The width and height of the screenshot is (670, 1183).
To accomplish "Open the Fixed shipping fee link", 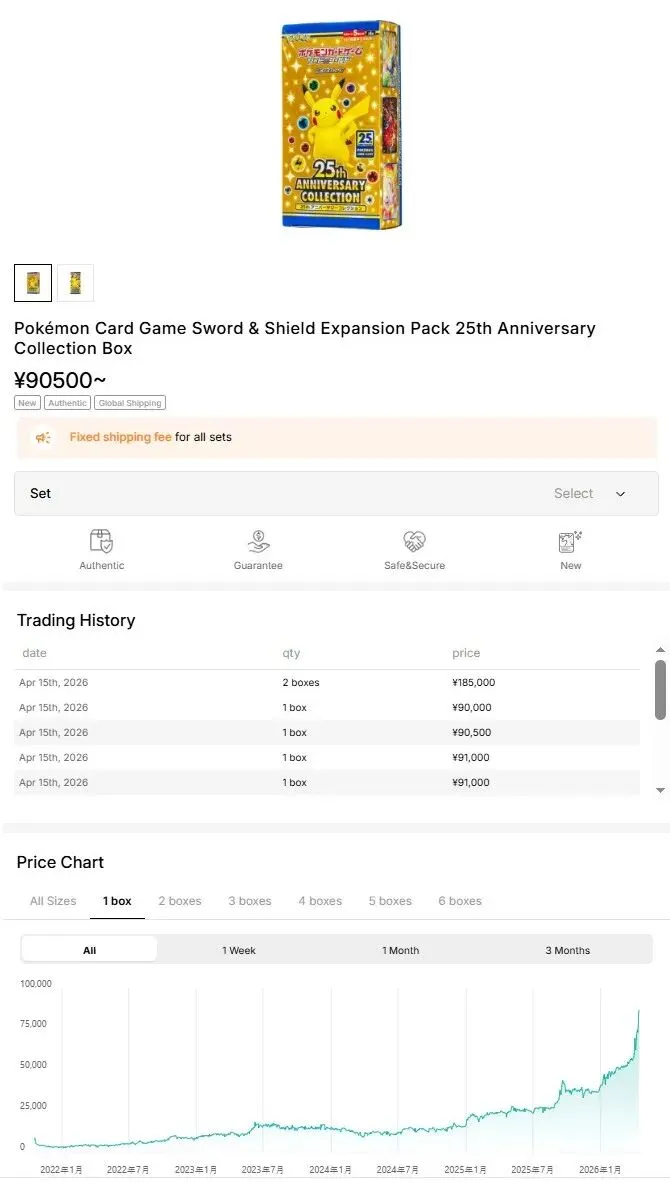I will (120, 437).
